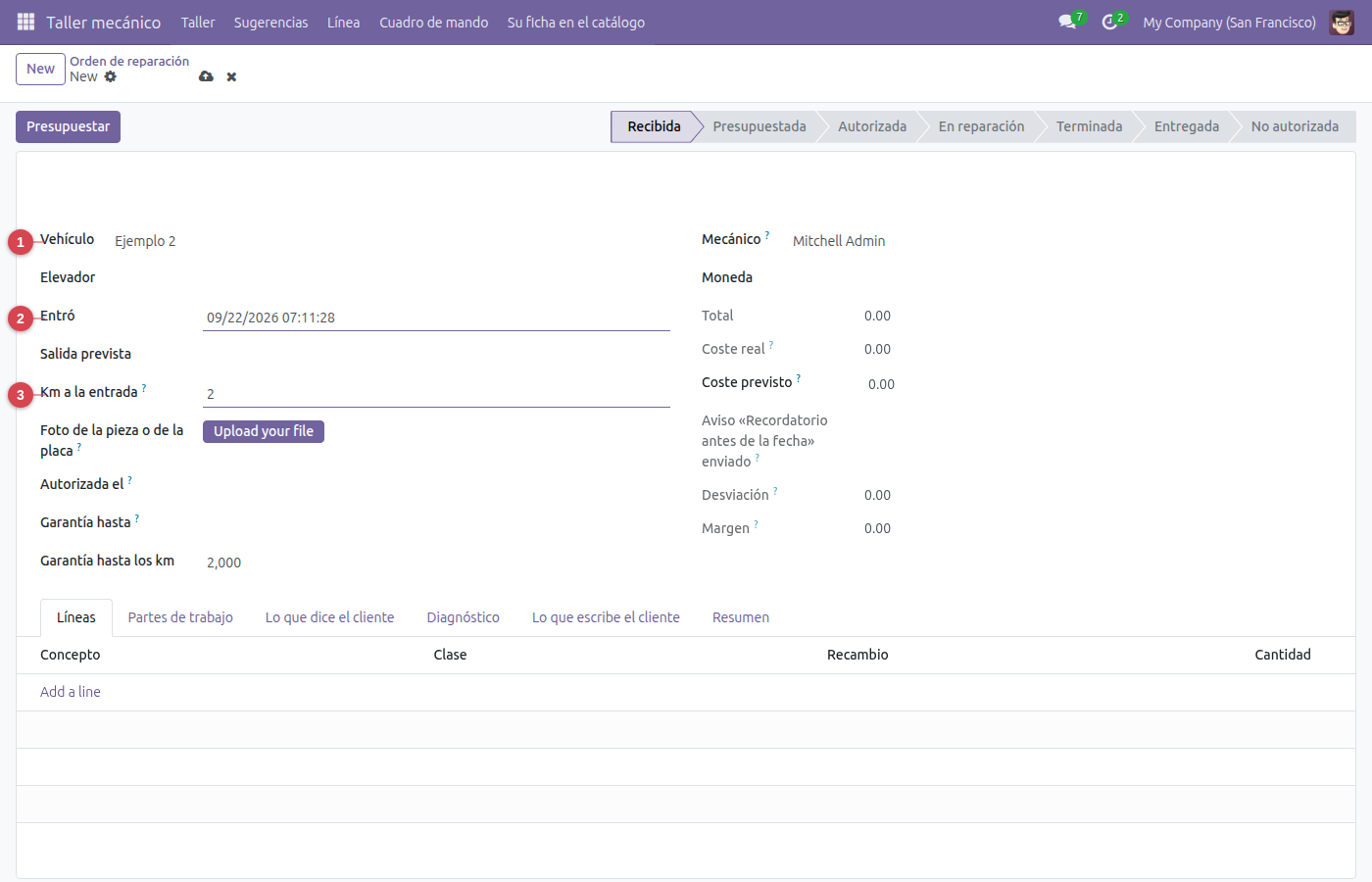Viewport: 1372px width, 882px height.
Task: Set status to Presupuestada
Action: point(759,126)
